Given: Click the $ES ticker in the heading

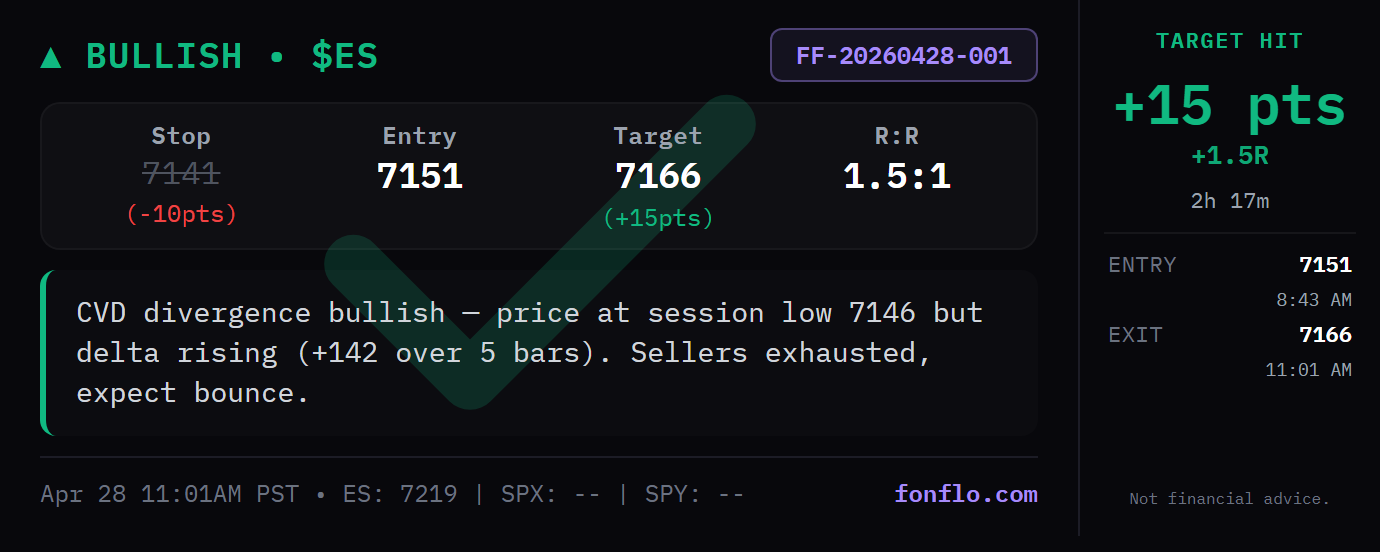Looking at the screenshot, I should point(344,56).
